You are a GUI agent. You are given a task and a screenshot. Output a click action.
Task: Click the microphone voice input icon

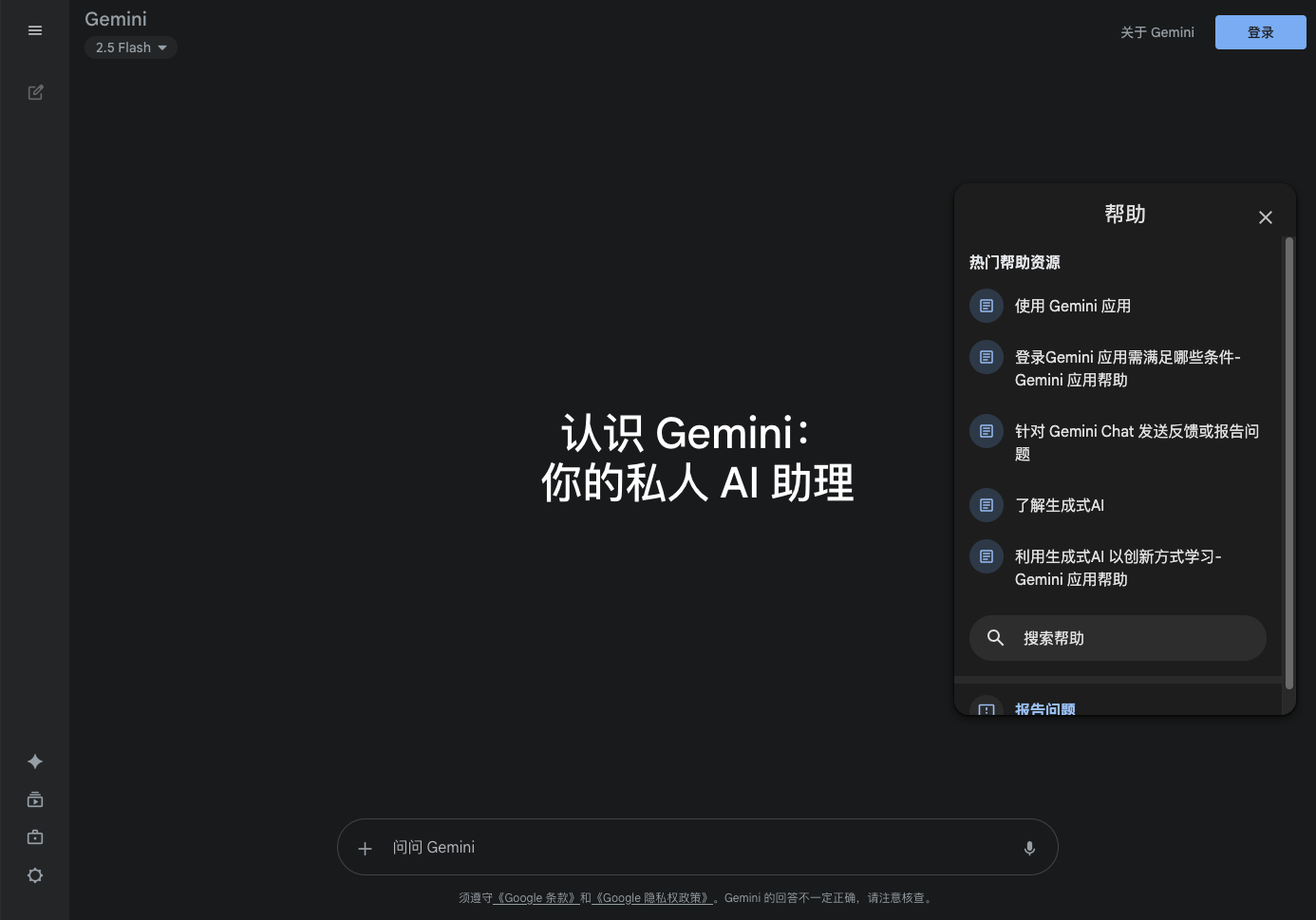[x=1029, y=848]
